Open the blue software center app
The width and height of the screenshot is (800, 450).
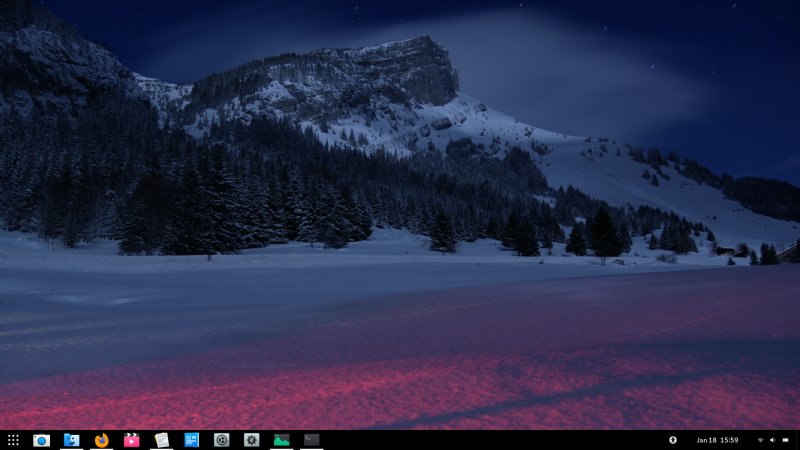191,440
